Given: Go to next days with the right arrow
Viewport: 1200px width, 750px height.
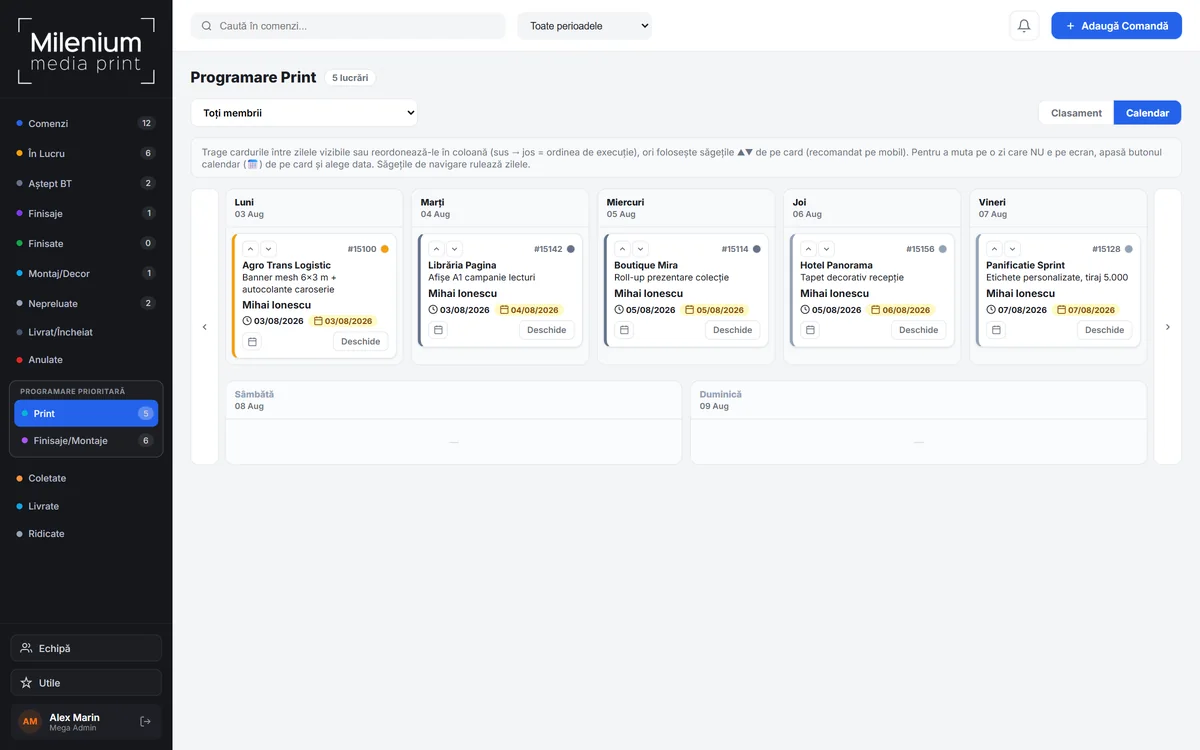Looking at the screenshot, I should coord(1167,327).
